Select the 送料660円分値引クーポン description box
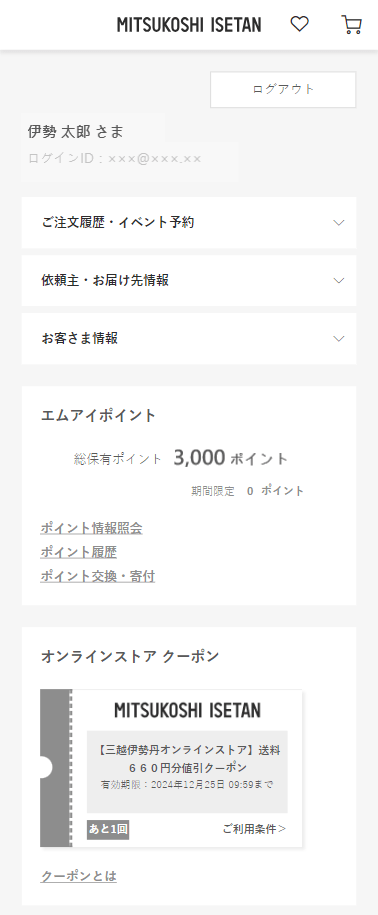378x915 pixels. tap(187, 771)
